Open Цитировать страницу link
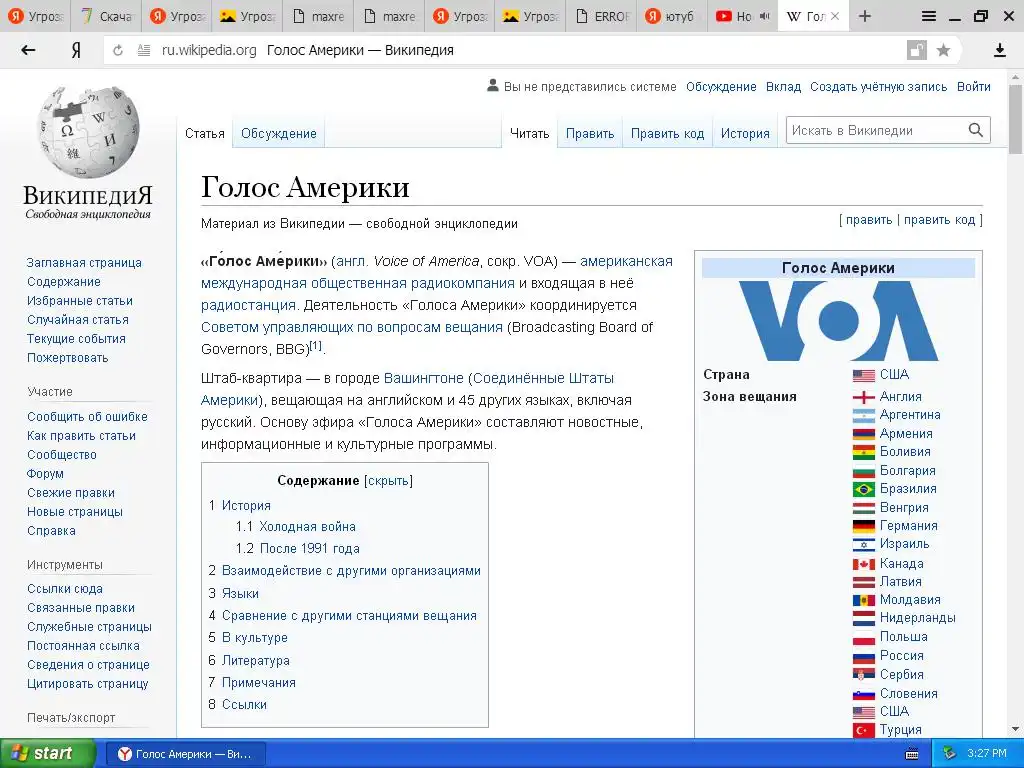Image resolution: width=1024 pixels, height=768 pixels. pos(88,684)
